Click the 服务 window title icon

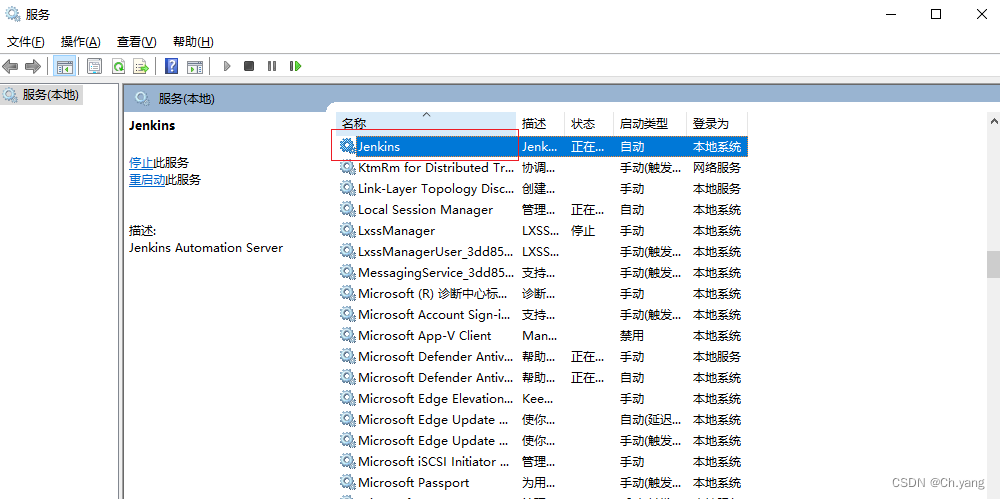tap(13, 14)
